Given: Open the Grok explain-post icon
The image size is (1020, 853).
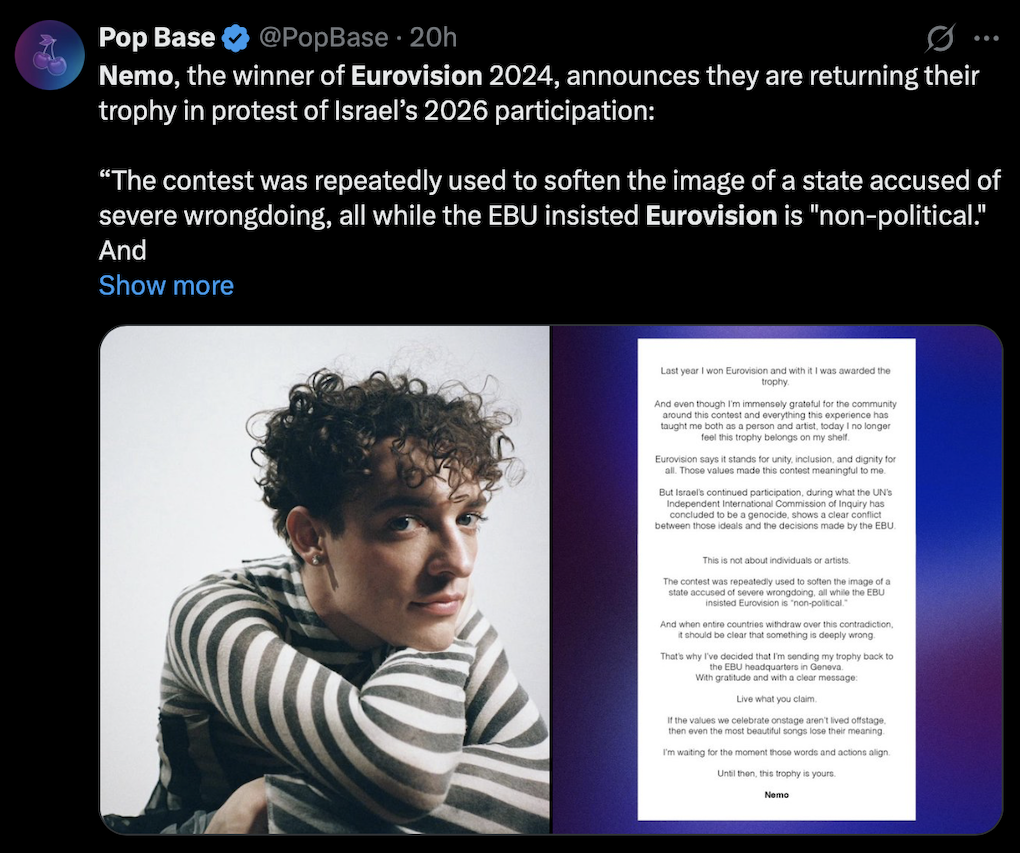Looking at the screenshot, I should [x=941, y=38].
